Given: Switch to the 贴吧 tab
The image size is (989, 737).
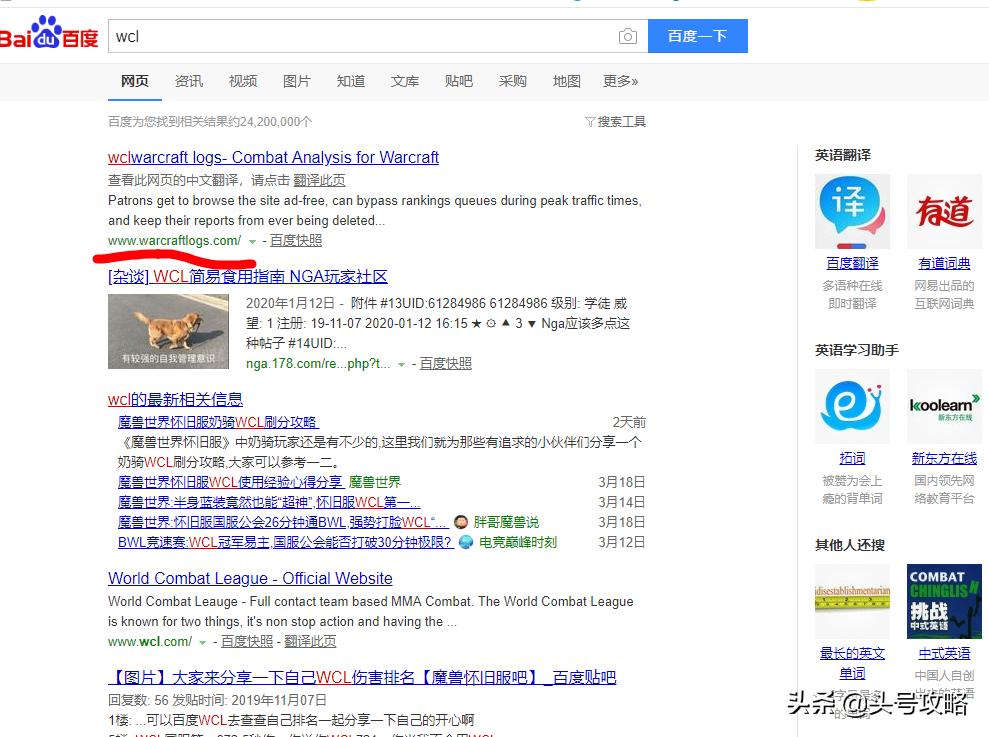Looking at the screenshot, I should point(459,81).
